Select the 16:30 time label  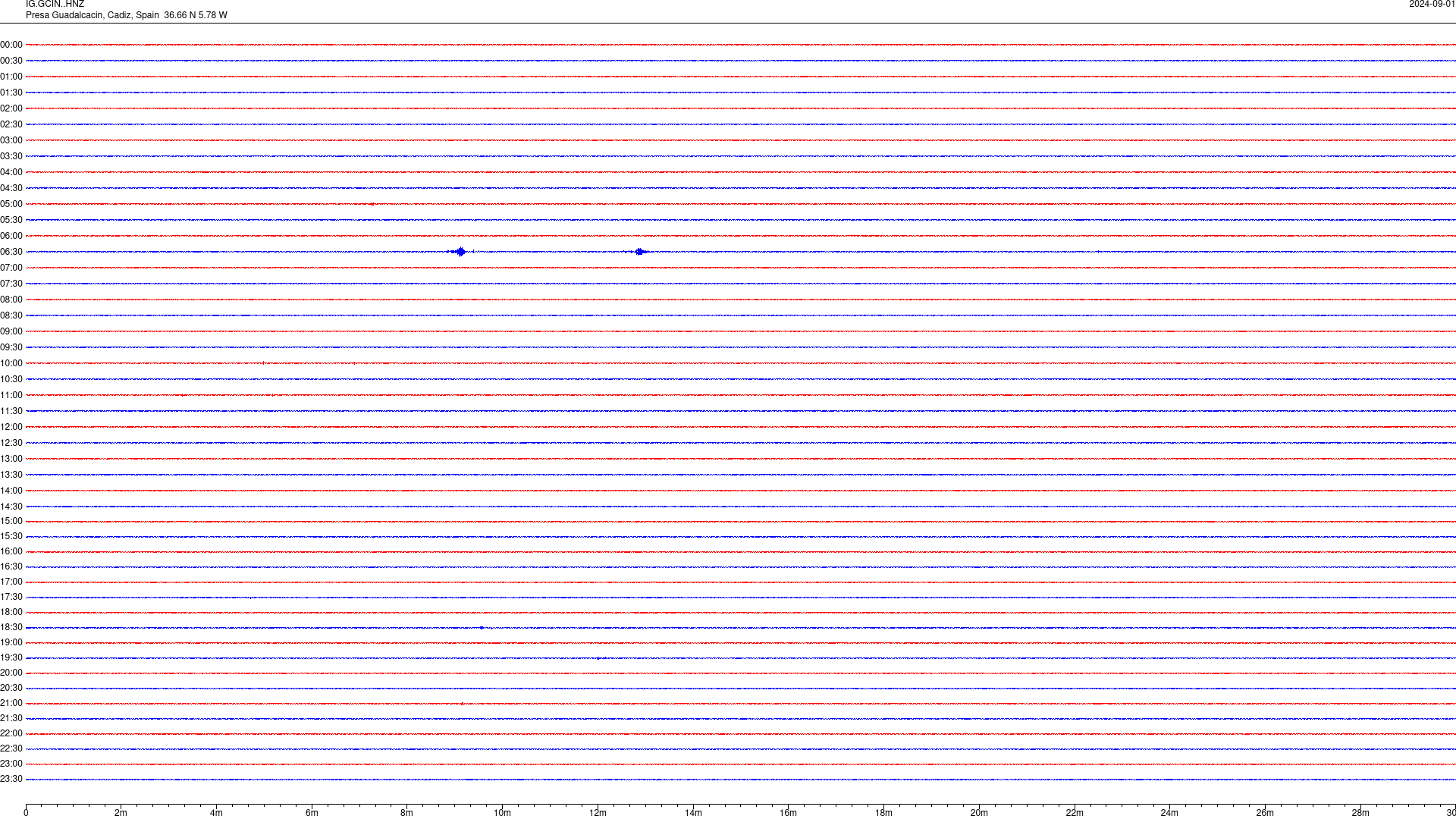coord(11,566)
